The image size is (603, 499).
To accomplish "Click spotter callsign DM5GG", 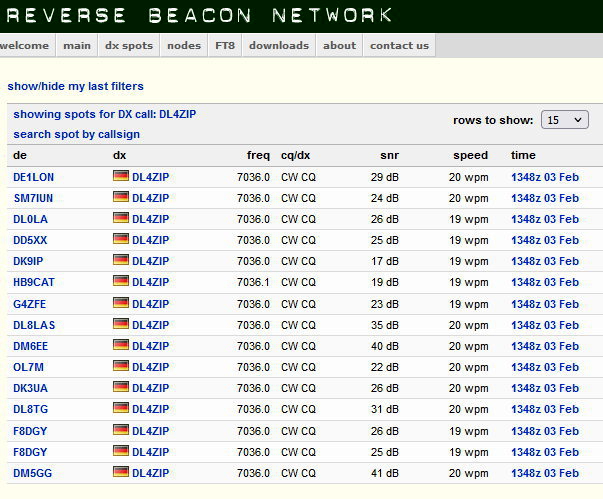I will 32,473.
